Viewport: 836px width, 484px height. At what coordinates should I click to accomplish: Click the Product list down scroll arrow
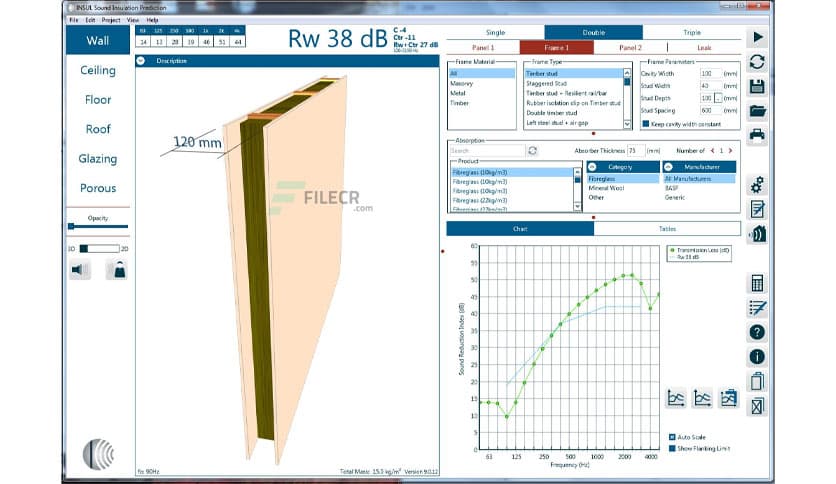pyautogui.click(x=577, y=206)
